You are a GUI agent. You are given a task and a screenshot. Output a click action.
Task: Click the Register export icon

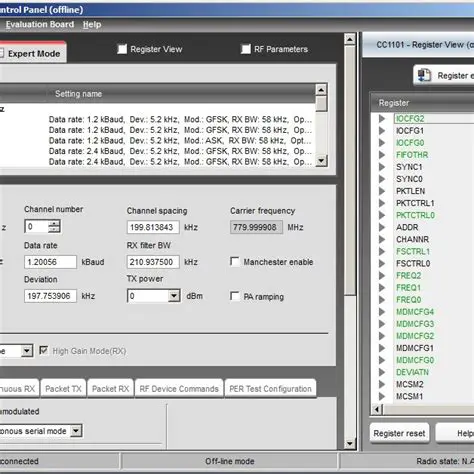[425, 75]
